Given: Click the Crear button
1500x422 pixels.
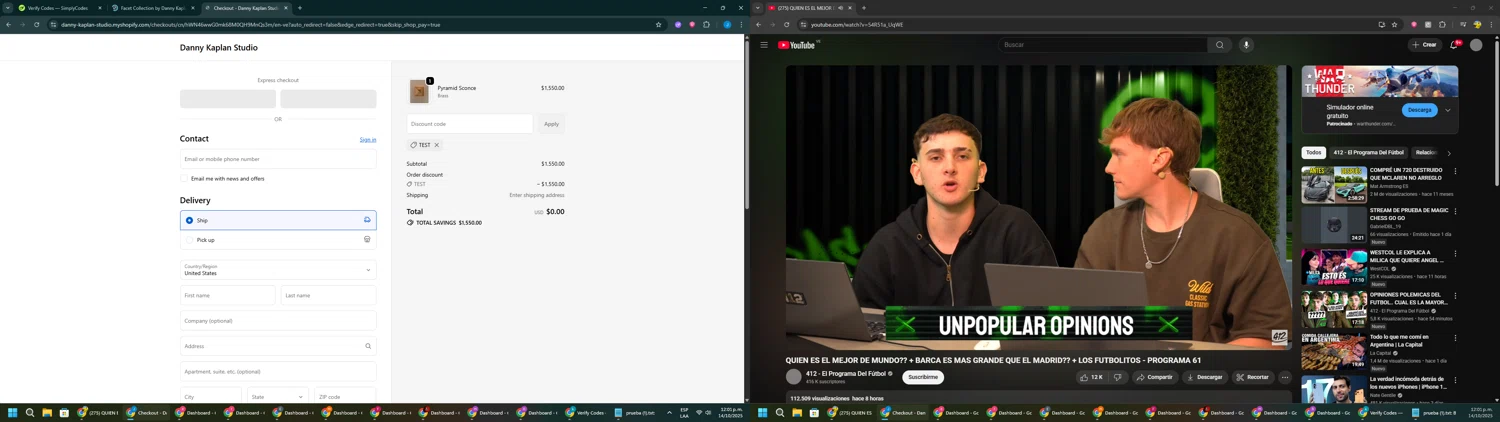Looking at the screenshot, I should coord(1424,45).
